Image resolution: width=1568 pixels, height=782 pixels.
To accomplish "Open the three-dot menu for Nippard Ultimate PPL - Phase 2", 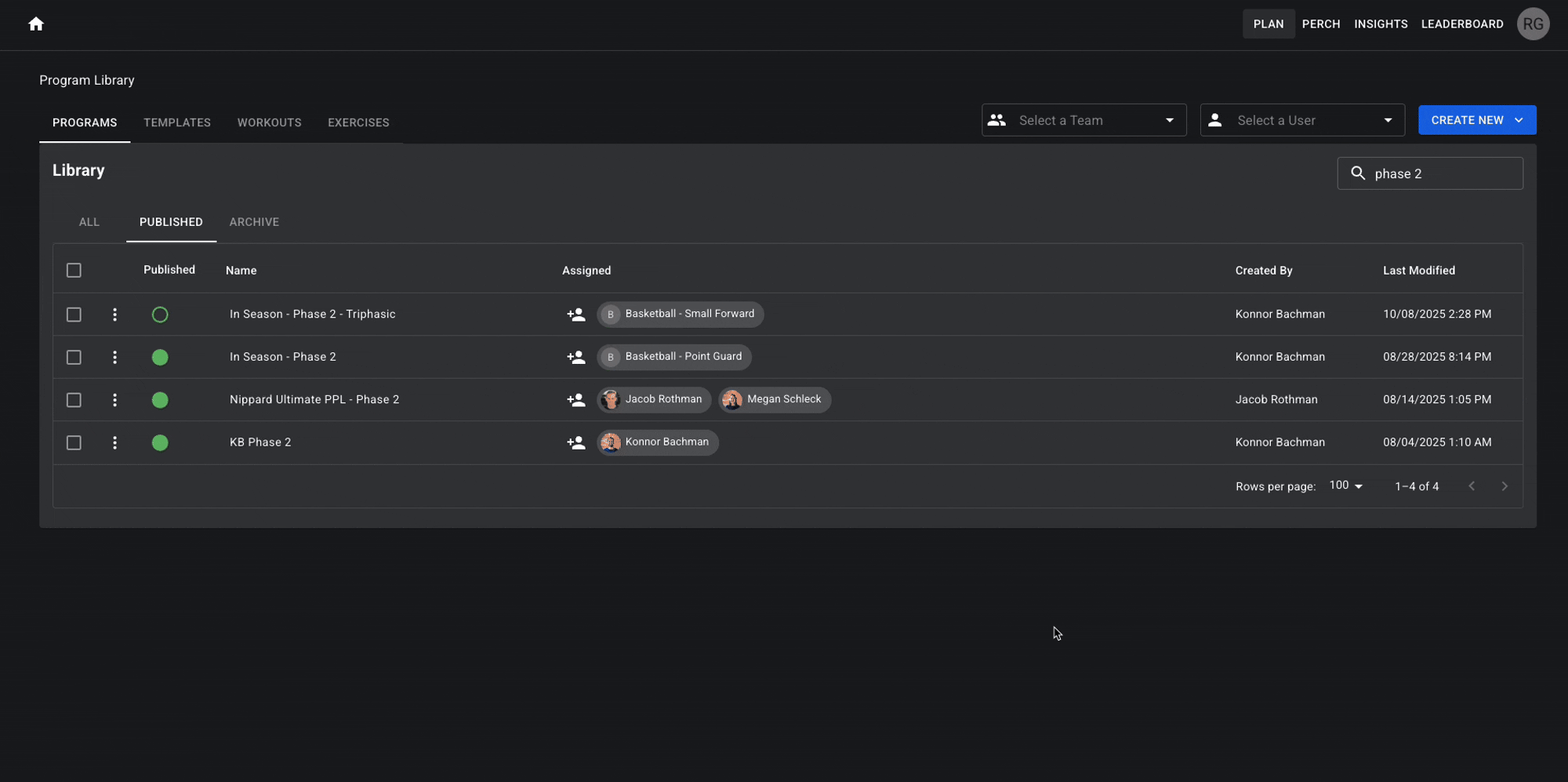I will coord(114,400).
